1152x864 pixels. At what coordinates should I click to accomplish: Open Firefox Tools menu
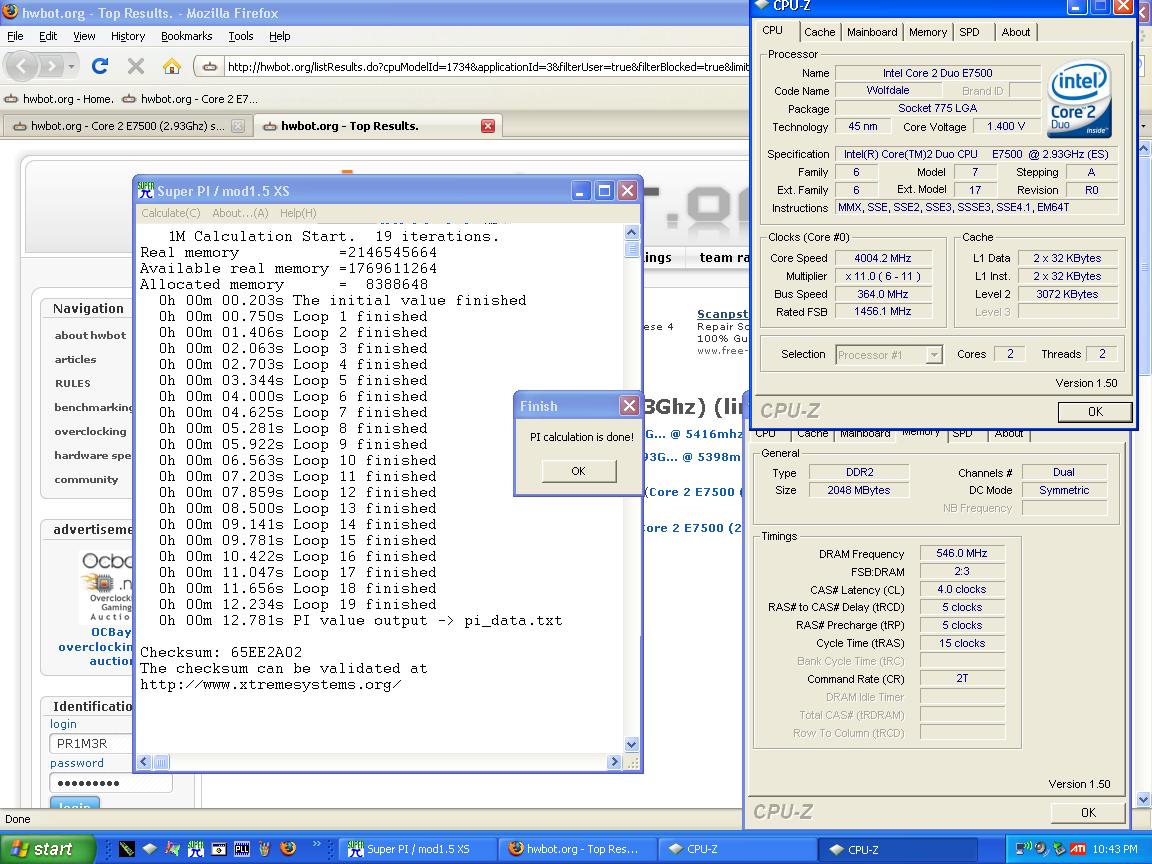click(240, 36)
